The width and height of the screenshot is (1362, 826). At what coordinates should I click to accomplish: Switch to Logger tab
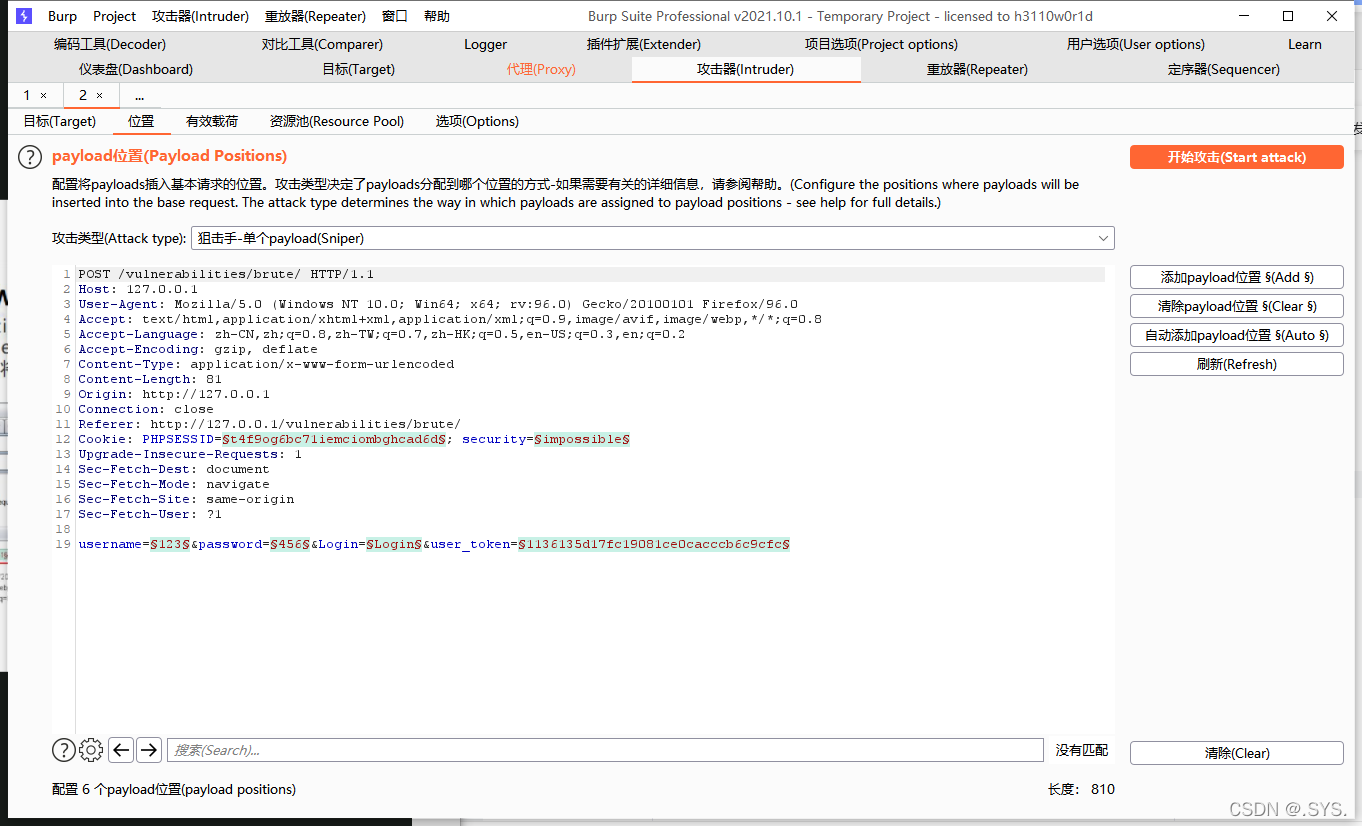pyautogui.click(x=486, y=44)
